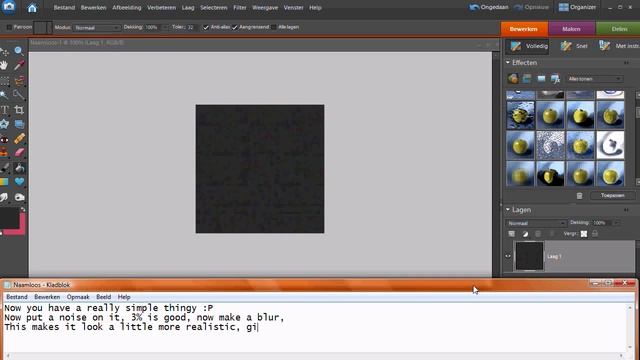
Task: Select the Lasso tool
Action: pyautogui.click(x=19, y=80)
